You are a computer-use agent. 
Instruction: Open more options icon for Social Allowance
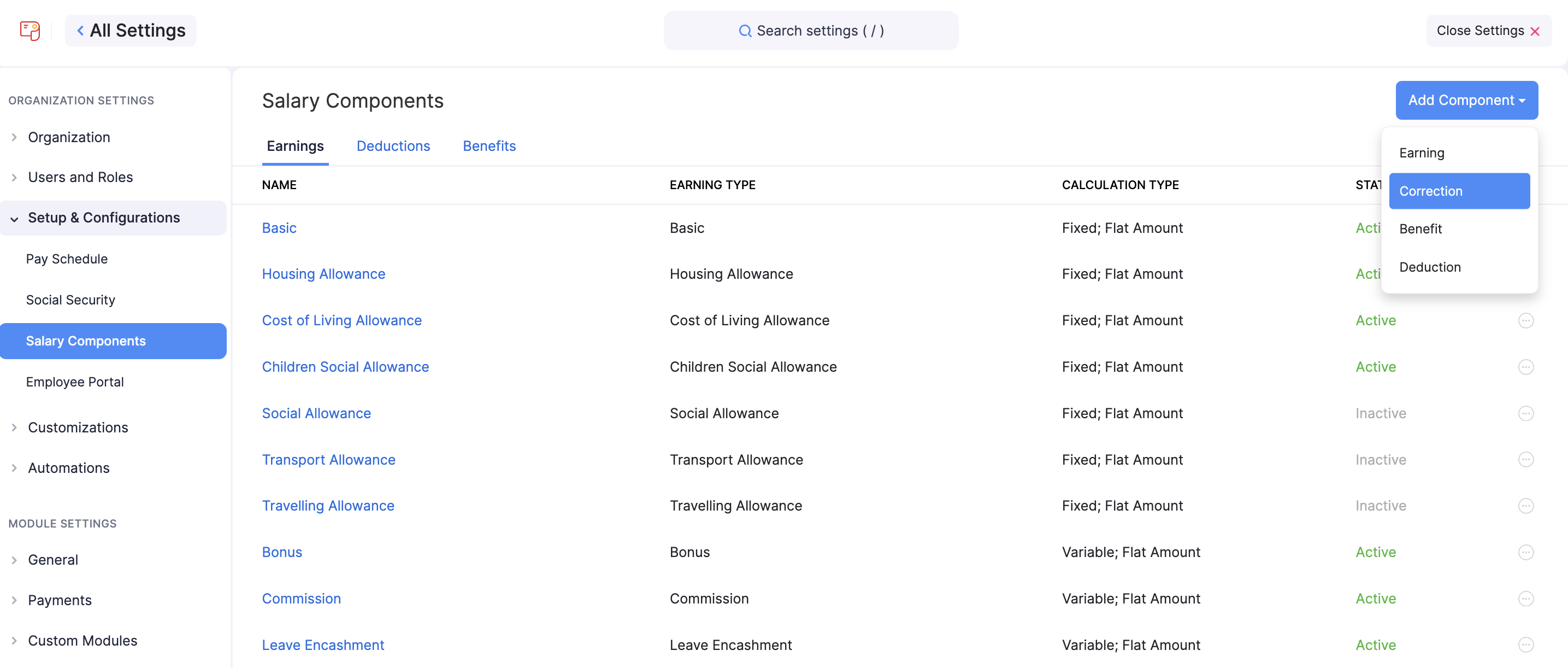coord(1525,413)
